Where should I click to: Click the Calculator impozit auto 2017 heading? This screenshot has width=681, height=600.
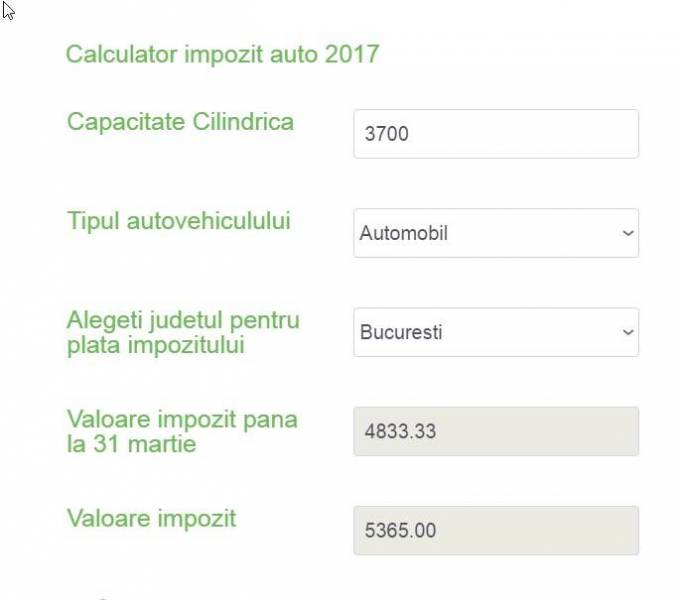pyautogui.click(x=222, y=54)
